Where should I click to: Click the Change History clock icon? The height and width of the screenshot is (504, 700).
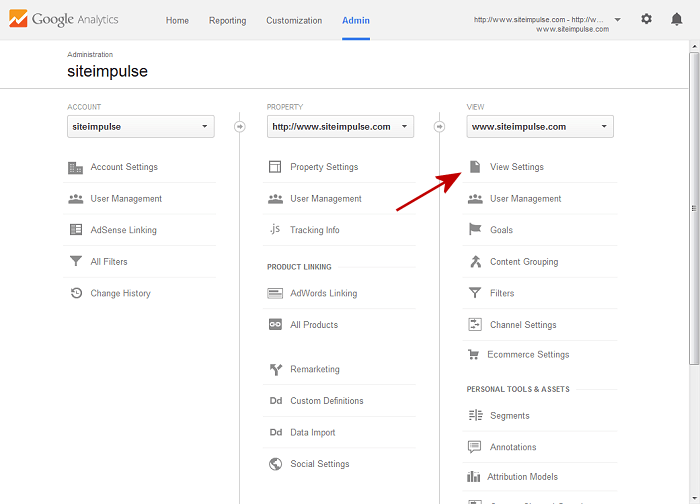[x=76, y=293]
